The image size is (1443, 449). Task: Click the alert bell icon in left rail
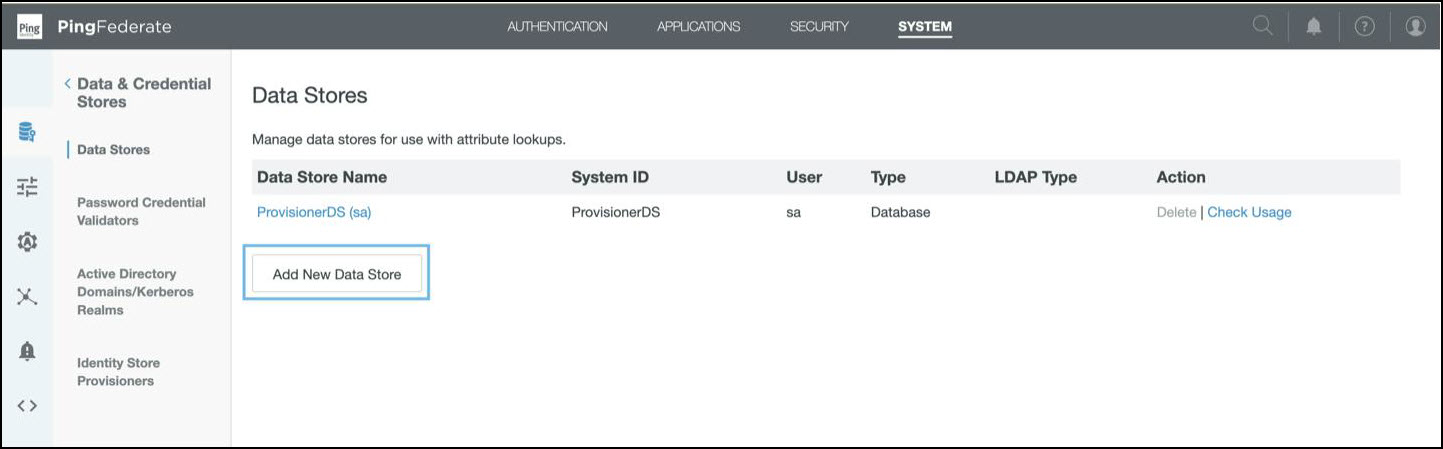coord(27,351)
